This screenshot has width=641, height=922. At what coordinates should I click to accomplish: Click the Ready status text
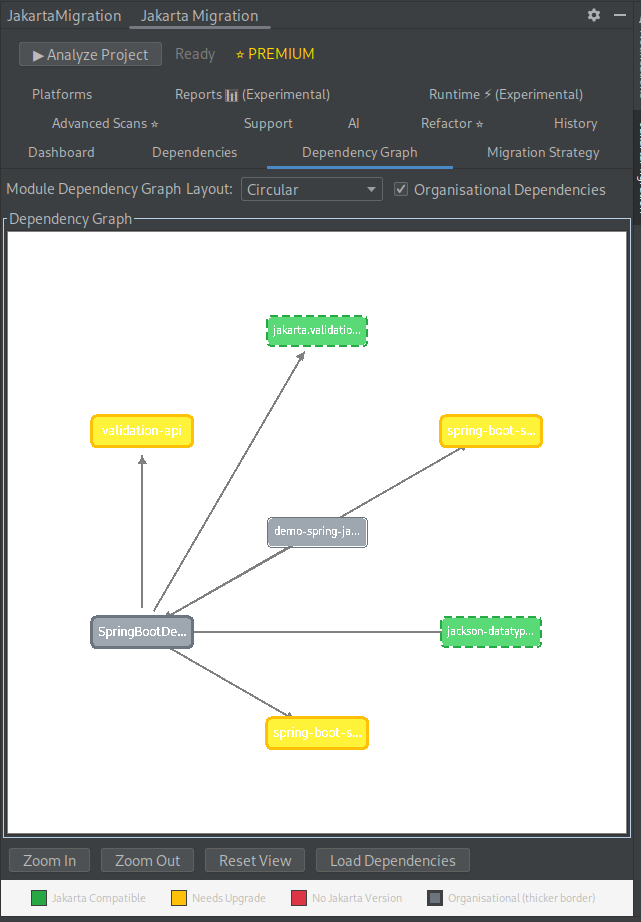(x=195, y=54)
